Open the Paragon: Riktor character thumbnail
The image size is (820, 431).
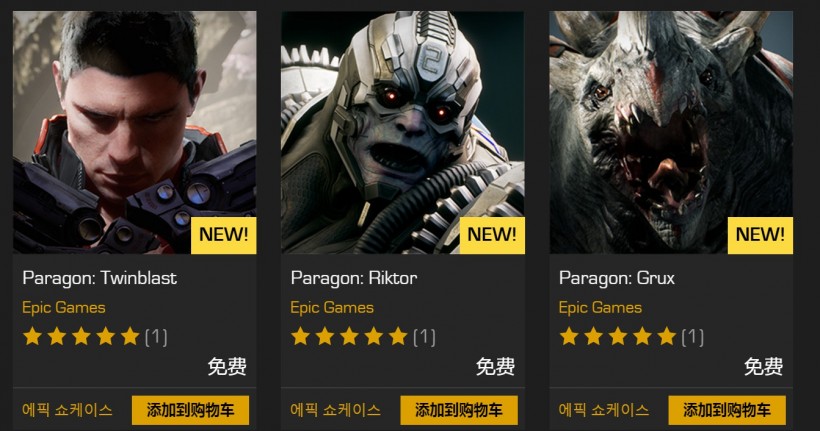(403, 133)
